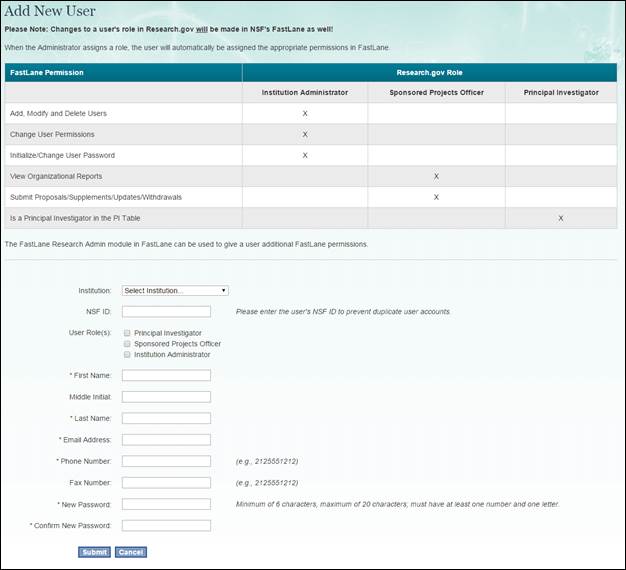The image size is (626, 570).
Task: Click the password requirements hint text
Action: pos(398,504)
